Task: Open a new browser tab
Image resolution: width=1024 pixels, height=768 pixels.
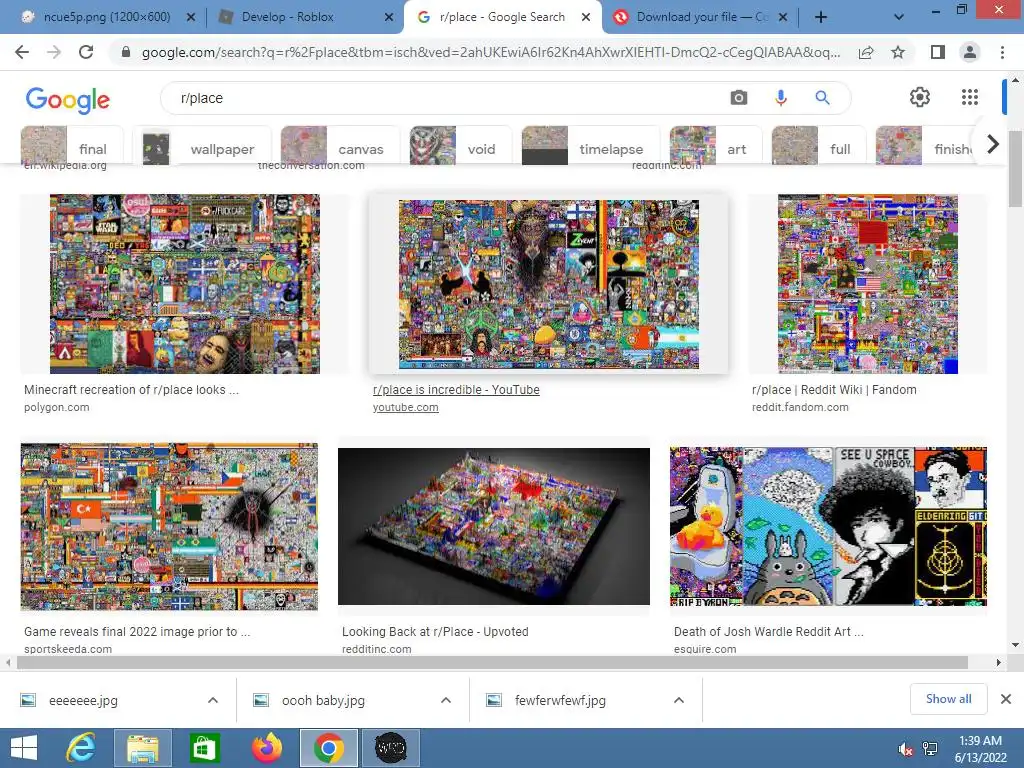Action: point(821,17)
